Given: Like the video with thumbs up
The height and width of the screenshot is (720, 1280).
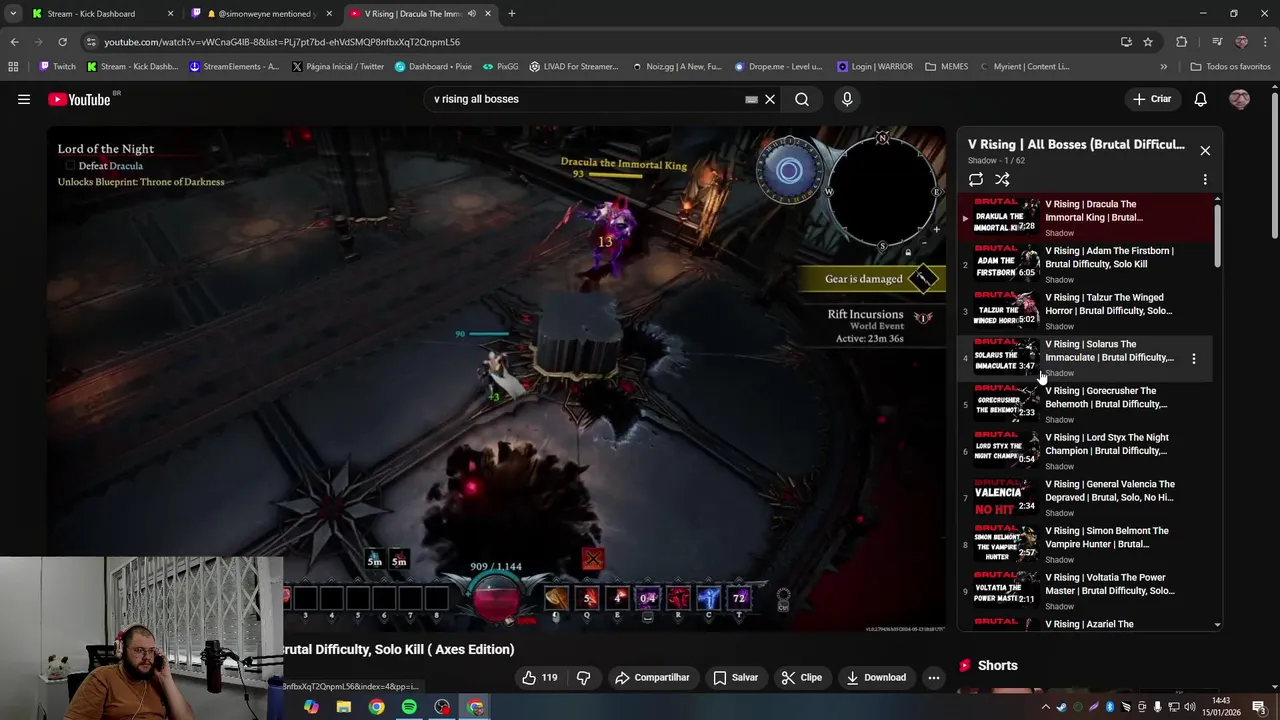Looking at the screenshot, I should (x=540, y=677).
